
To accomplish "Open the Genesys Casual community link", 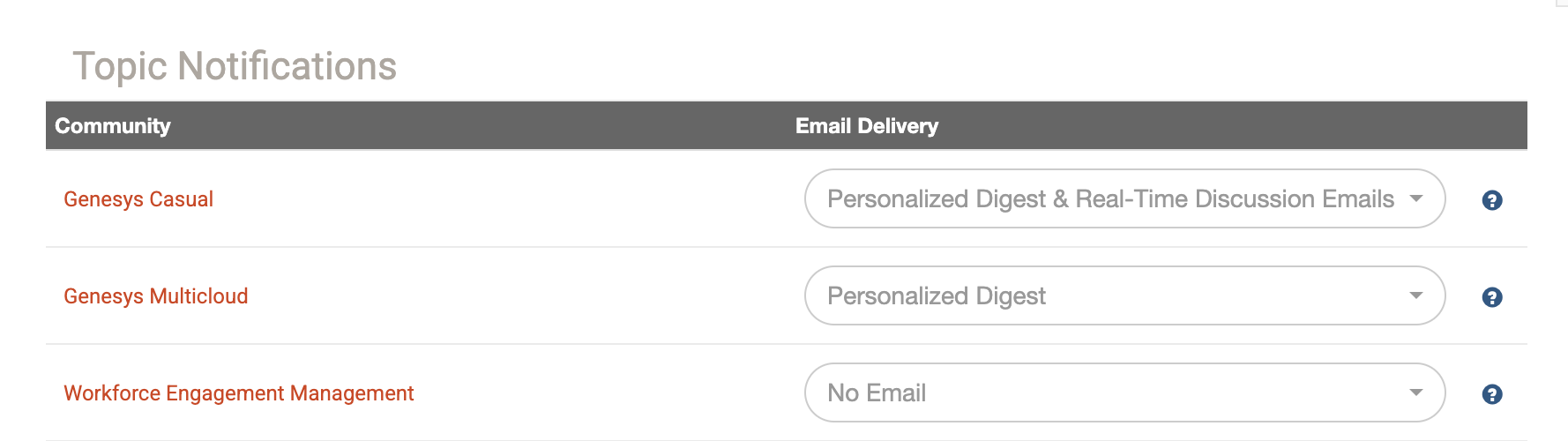I will tap(138, 199).
